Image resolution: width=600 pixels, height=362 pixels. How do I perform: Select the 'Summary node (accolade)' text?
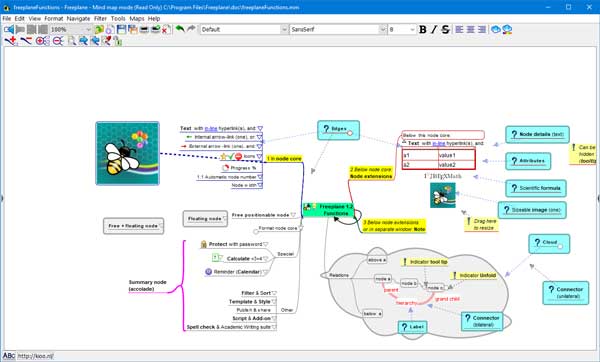coord(147,285)
